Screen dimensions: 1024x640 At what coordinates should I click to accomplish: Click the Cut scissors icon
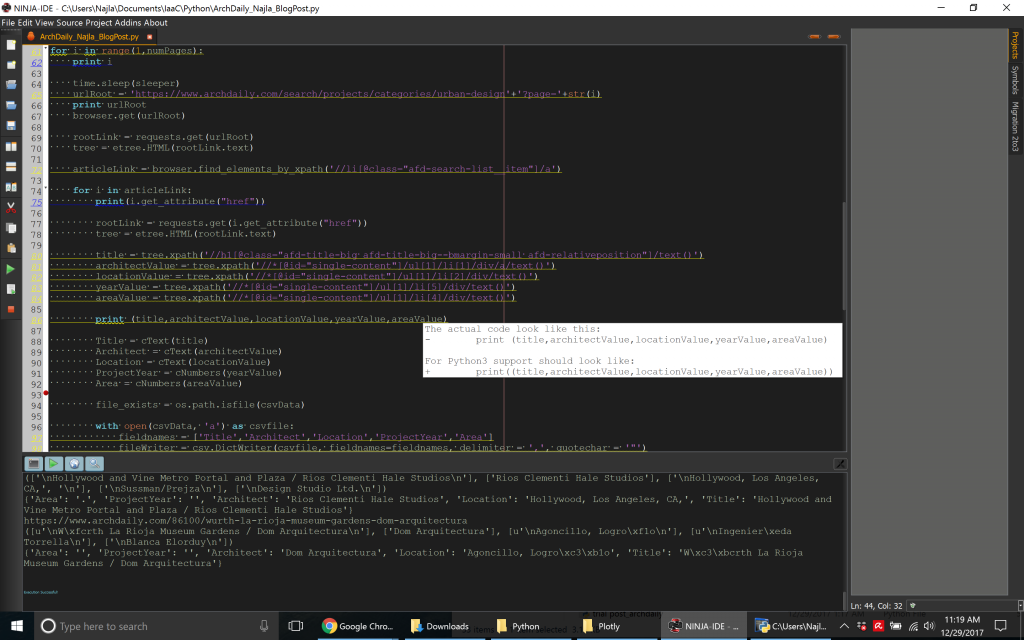tap(11, 208)
